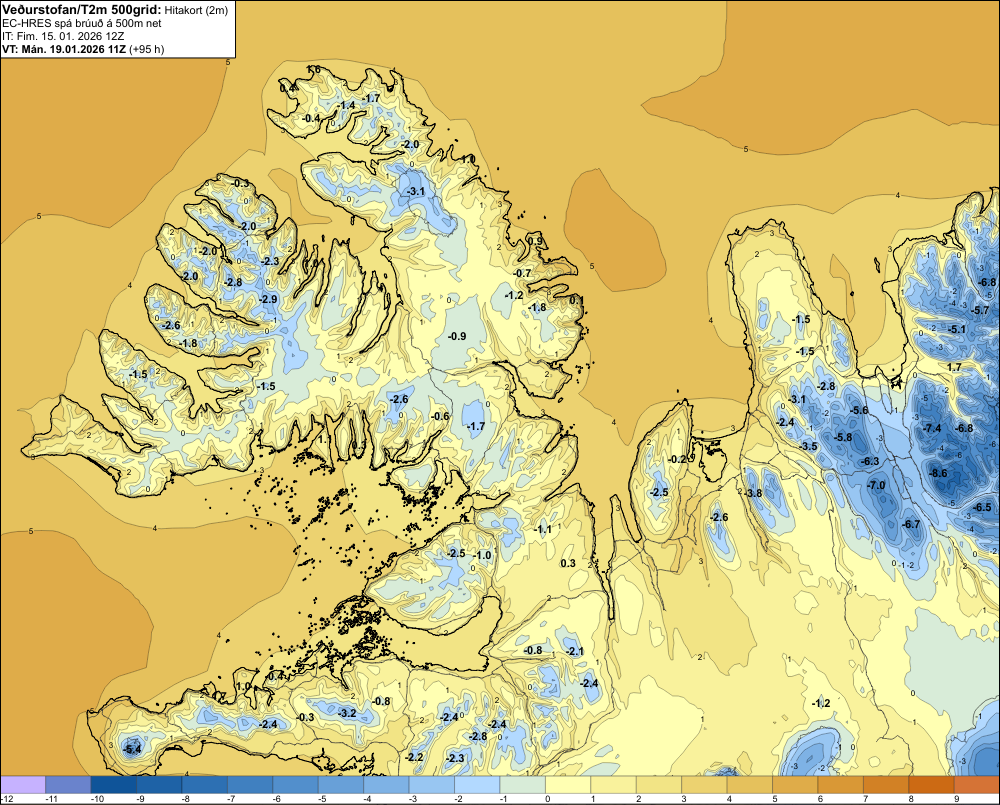Image resolution: width=1000 pixels, height=805 pixels.
Task: Click the title 'Veðurstofan/T2m 500grid:'
Action: point(82,10)
